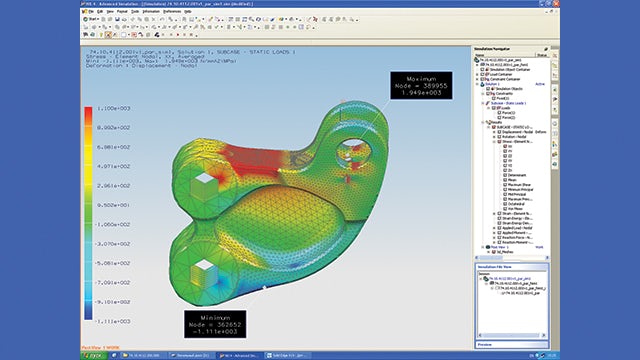640x360 pixels.
Task: Click the Start button in the toolbar
Action: 91,19
